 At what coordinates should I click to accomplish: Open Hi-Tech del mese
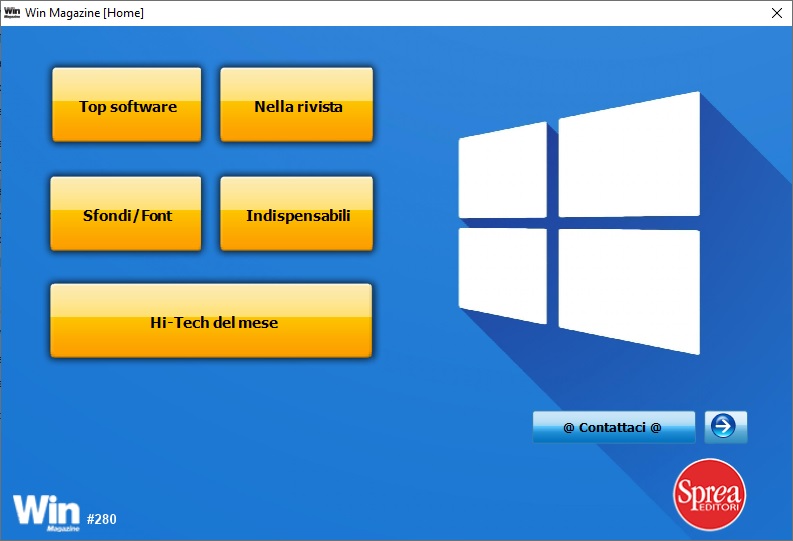coord(211,321)
